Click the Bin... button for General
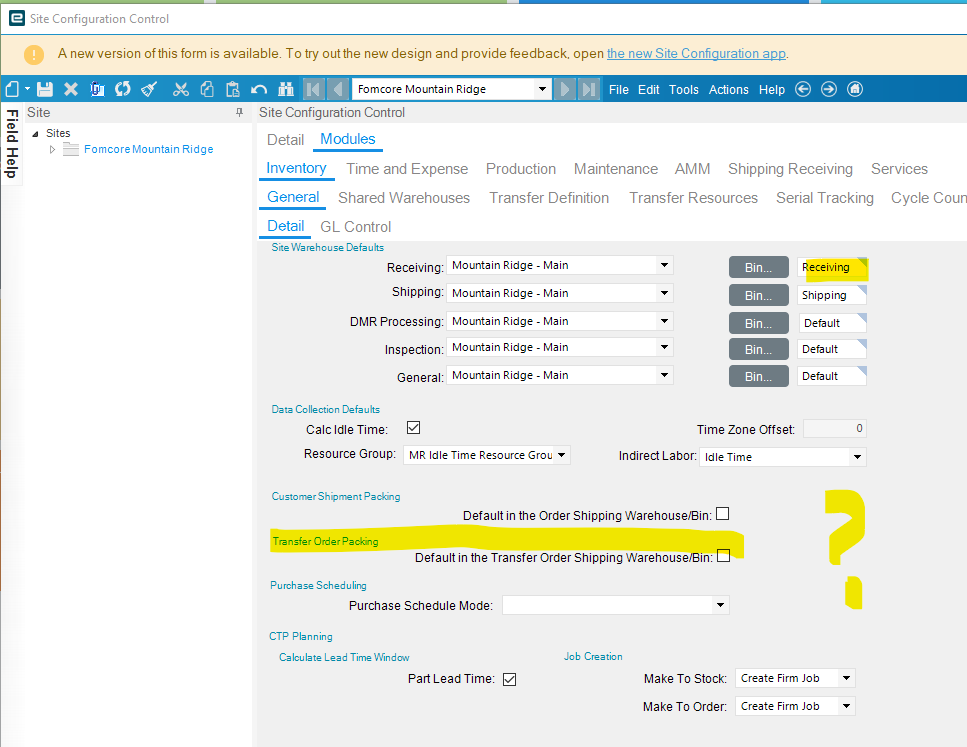The height and width of the screenshot is (747, 967). click(x=759, y=376)
